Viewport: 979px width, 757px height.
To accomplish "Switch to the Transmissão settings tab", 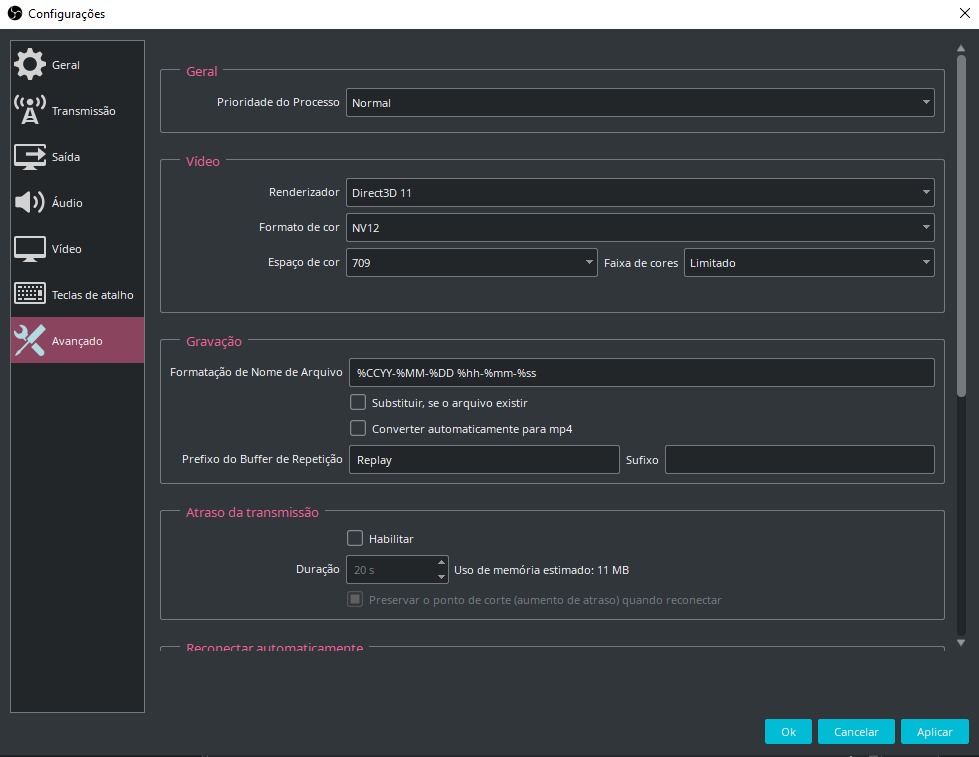I will (84, 111).
